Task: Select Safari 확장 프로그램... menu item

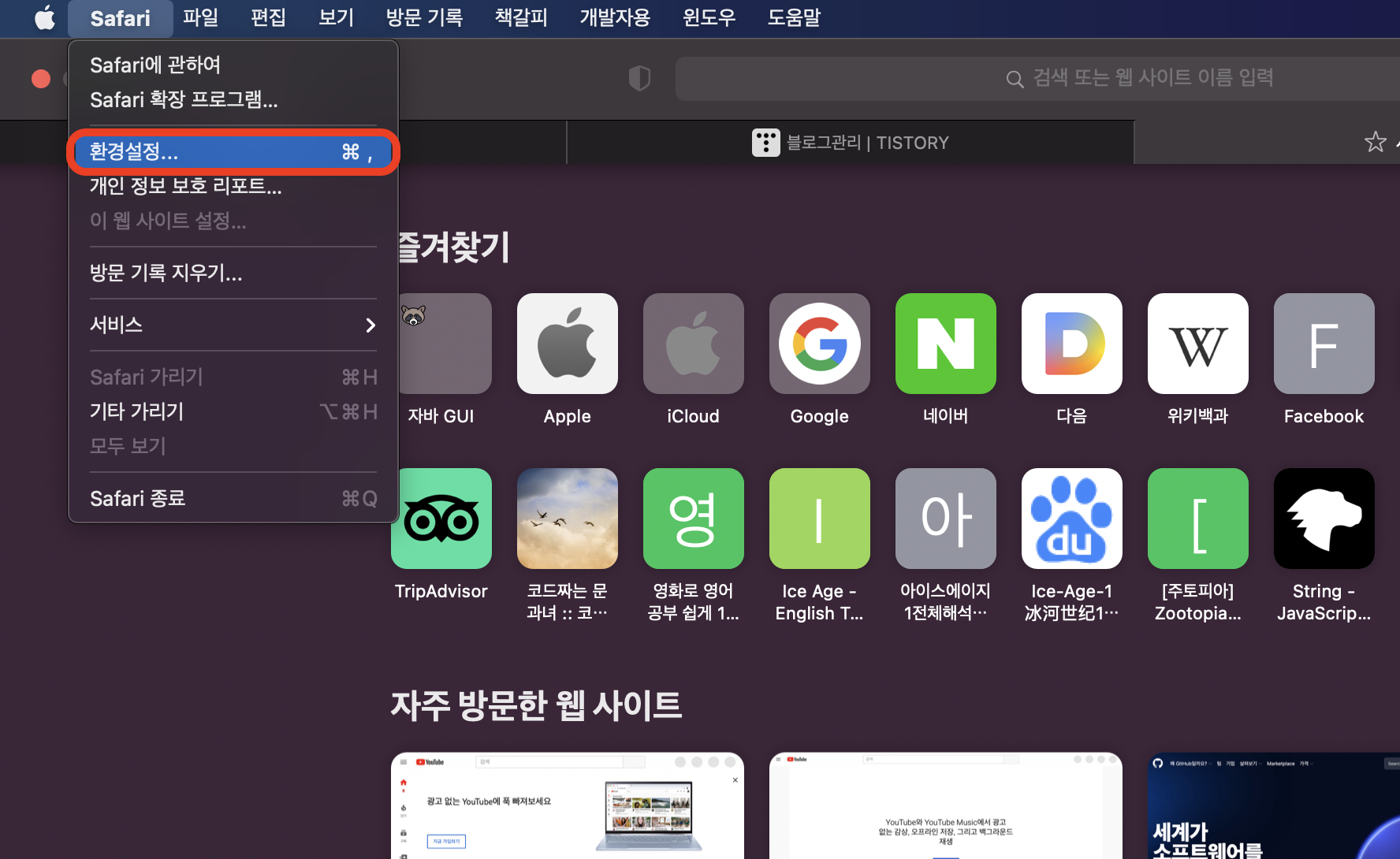Action: 233,99
